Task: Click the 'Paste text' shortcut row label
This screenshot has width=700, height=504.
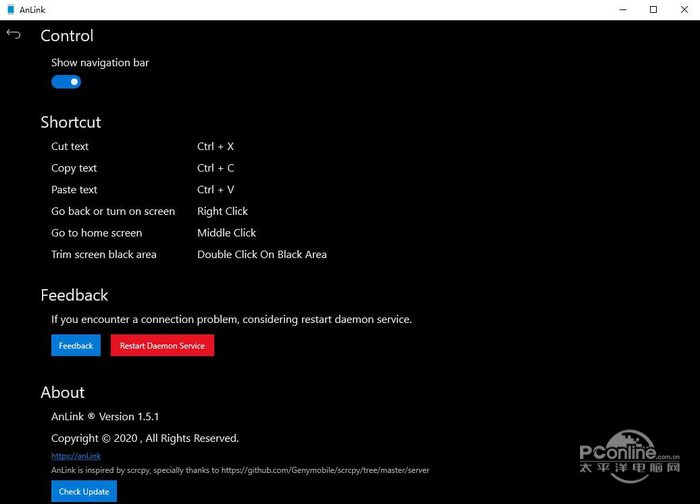Action: pos(74,190)
